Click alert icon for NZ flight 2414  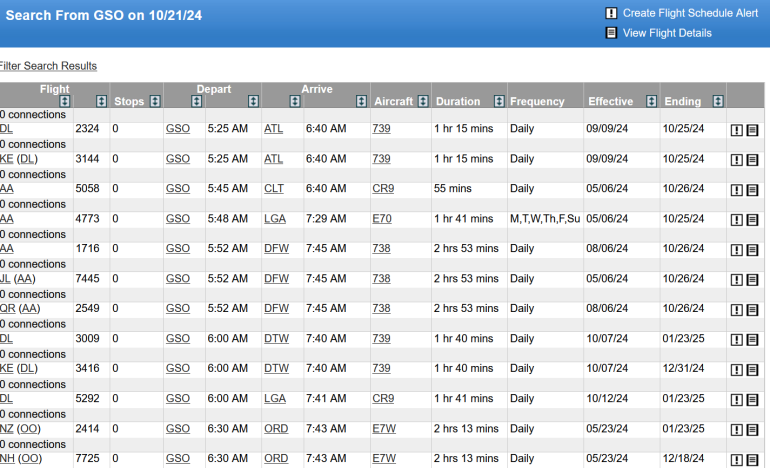click(x=736, y=430)
